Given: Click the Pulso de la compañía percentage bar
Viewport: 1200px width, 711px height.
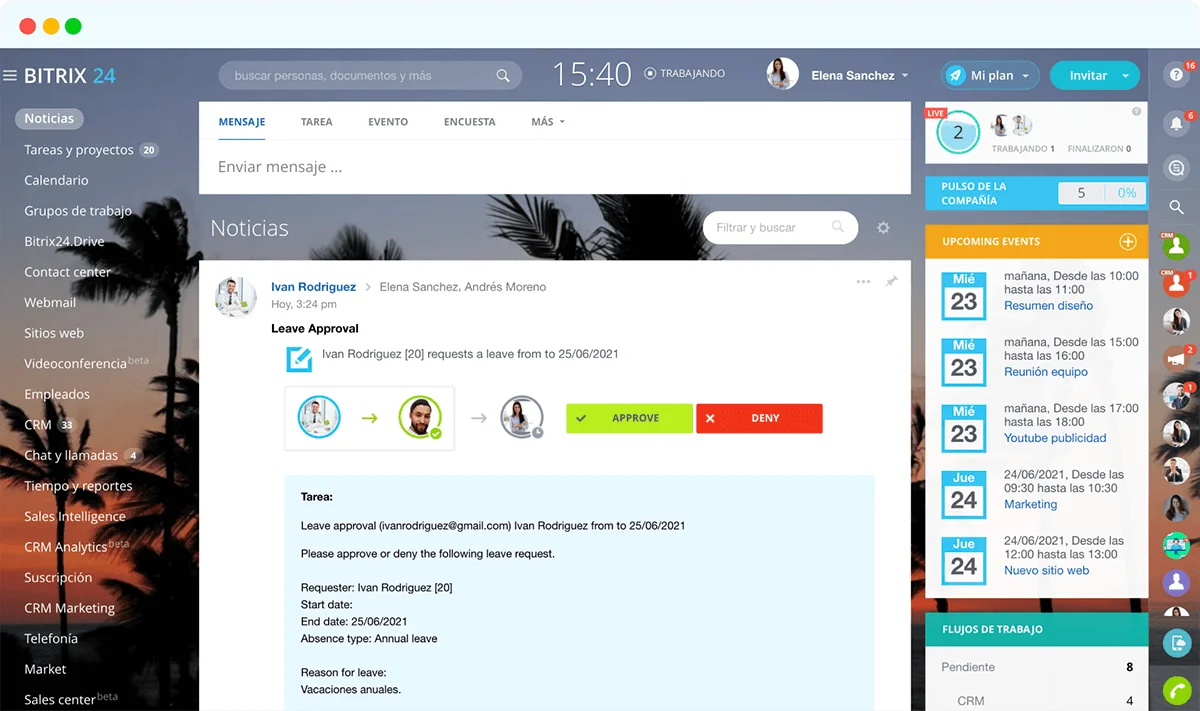Looking at the screenshot, I should click(x=1126, y=193).
